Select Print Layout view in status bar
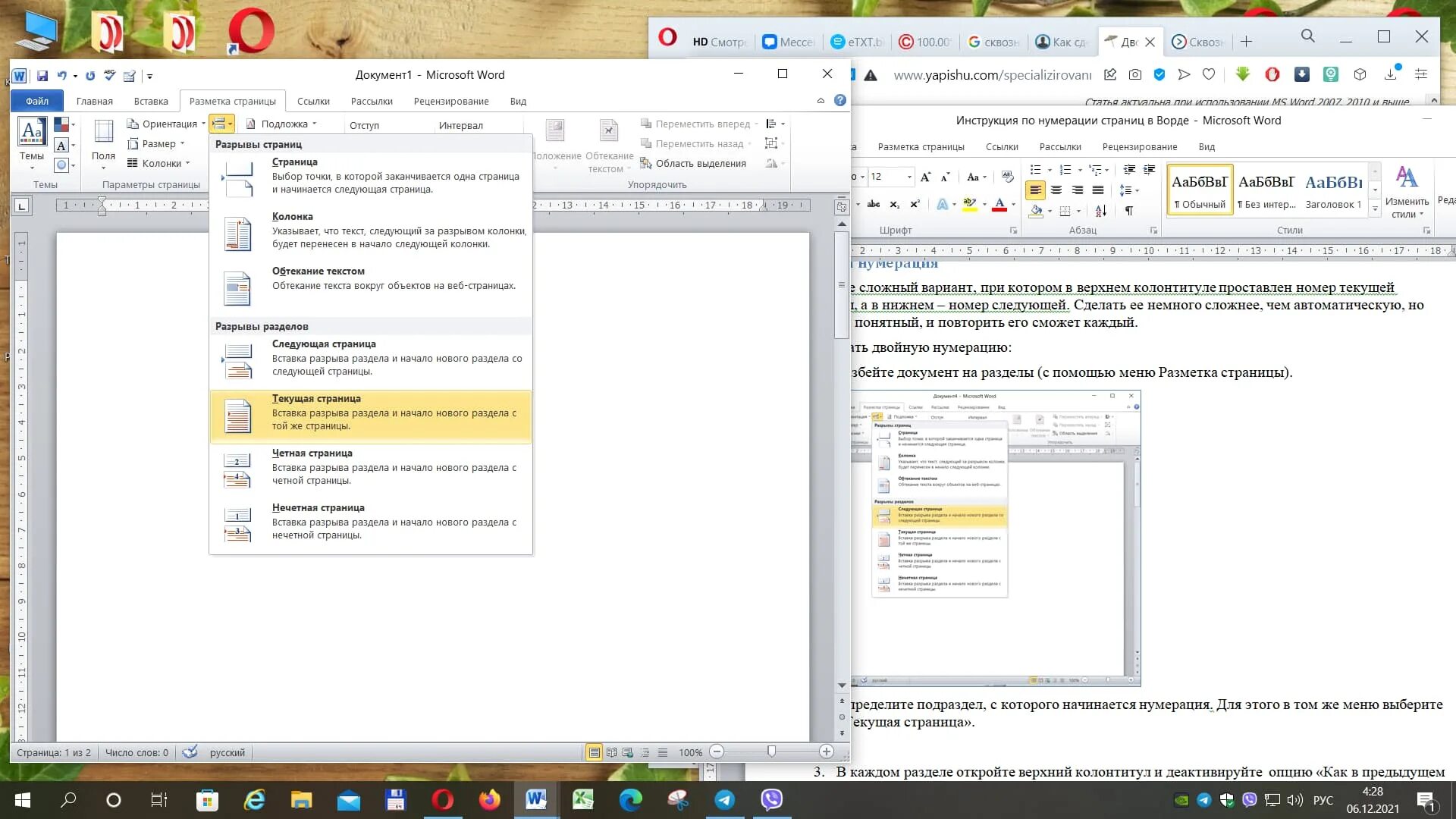This screenshot has height=819, width=1456. [595, 752]
